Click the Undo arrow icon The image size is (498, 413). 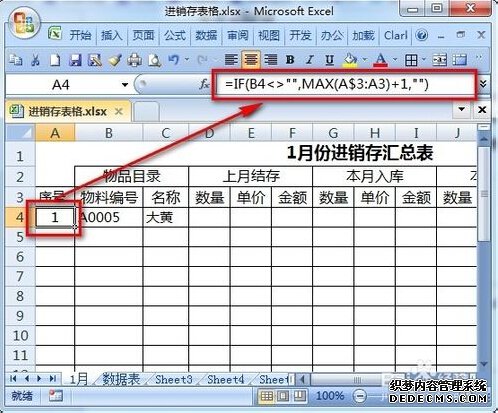point(174,60)
